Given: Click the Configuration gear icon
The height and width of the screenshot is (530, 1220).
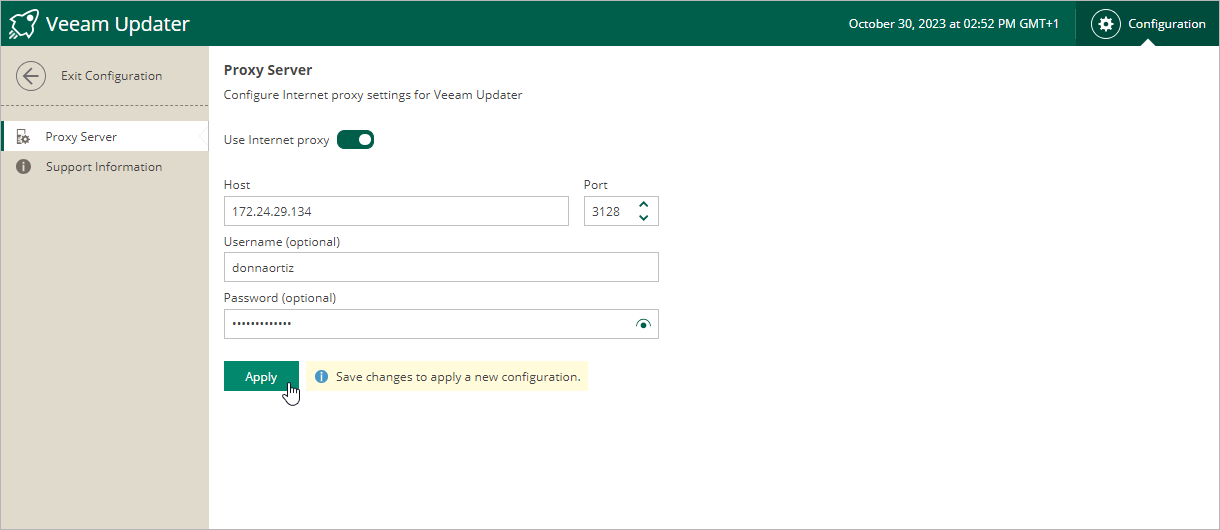Looking at the screenshot, I should tap(1105, 24).
